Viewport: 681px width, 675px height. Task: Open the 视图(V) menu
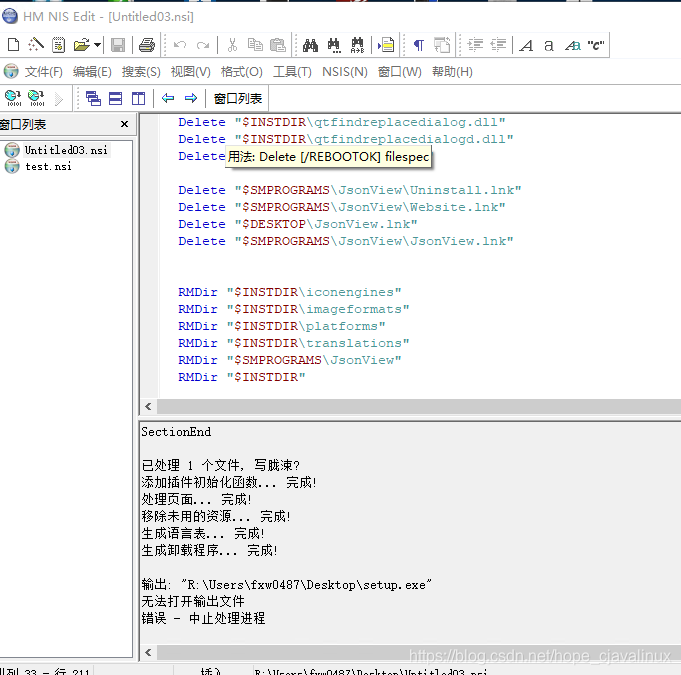click(191, 72)
